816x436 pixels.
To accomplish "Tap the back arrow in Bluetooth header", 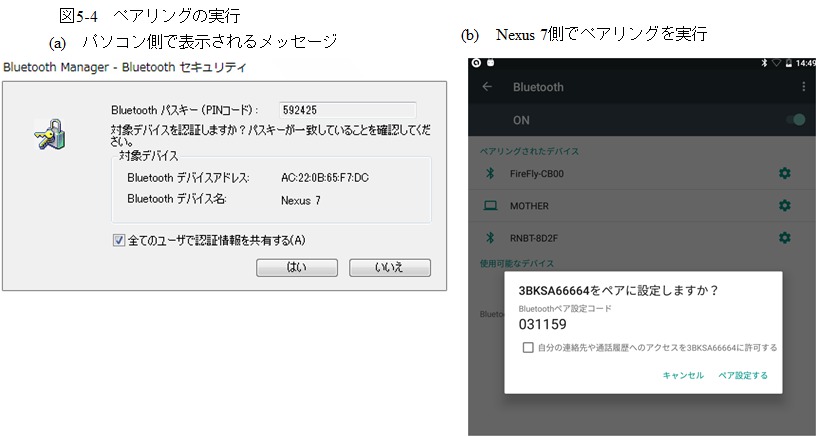I will [x=487, y=87].
